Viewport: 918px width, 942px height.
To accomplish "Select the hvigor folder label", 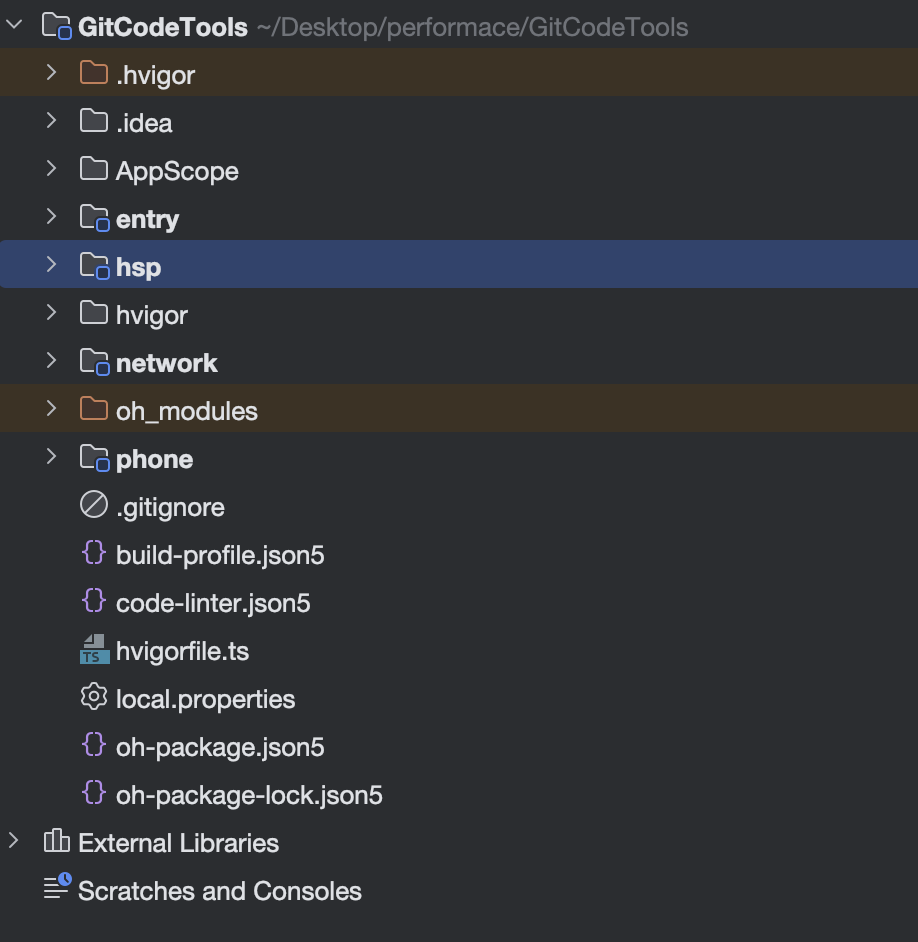I will click(152, 315).
